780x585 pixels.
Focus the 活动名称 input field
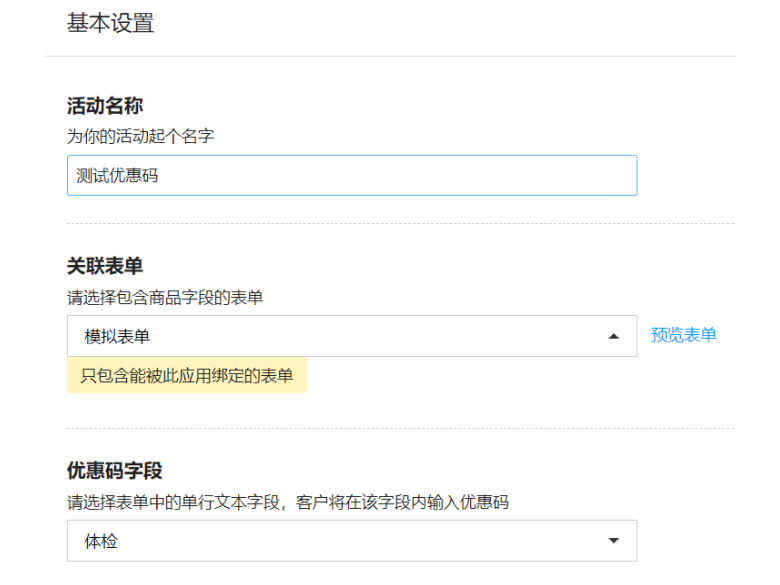(352, 176)
